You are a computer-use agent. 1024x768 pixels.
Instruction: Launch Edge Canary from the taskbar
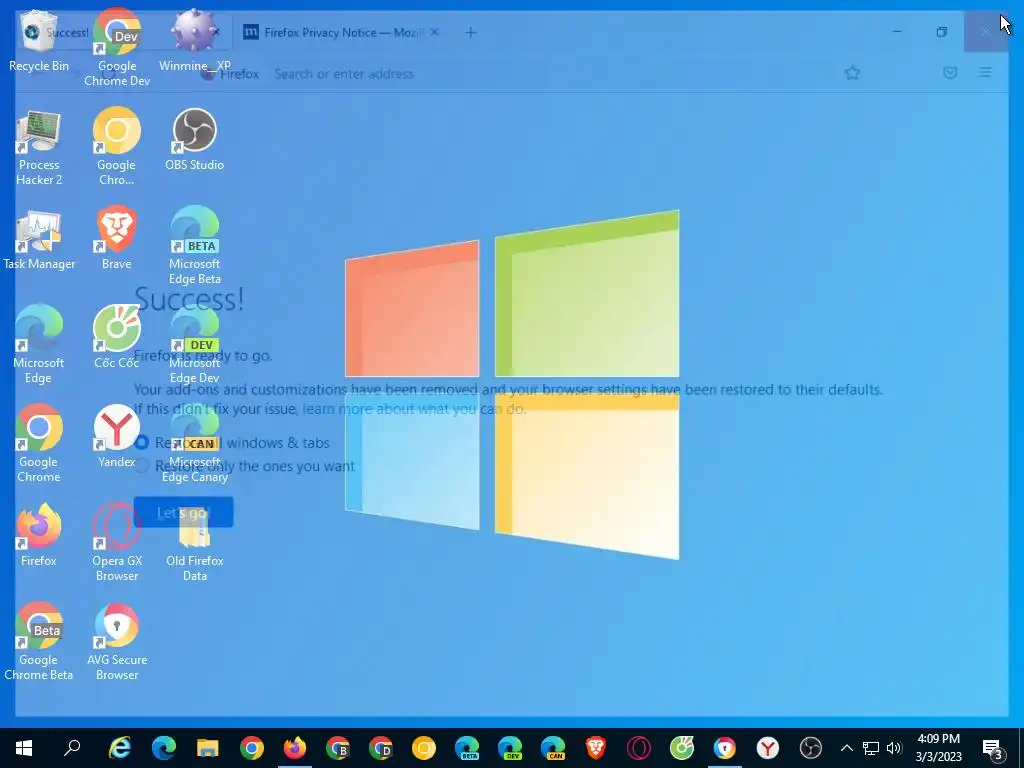[553, 748]
